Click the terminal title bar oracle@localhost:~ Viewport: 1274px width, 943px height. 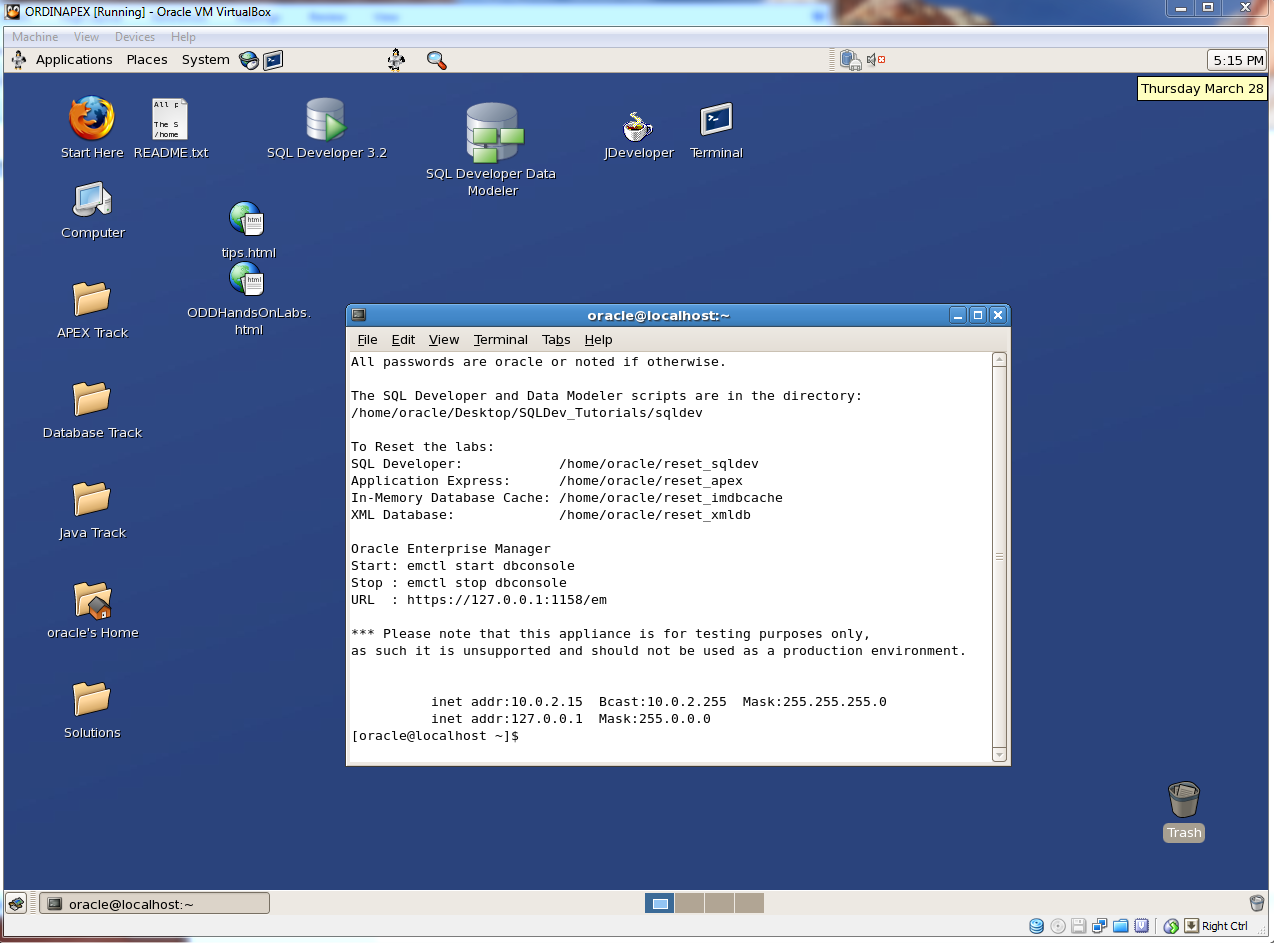pyautogui.click(x=659, y=315)
